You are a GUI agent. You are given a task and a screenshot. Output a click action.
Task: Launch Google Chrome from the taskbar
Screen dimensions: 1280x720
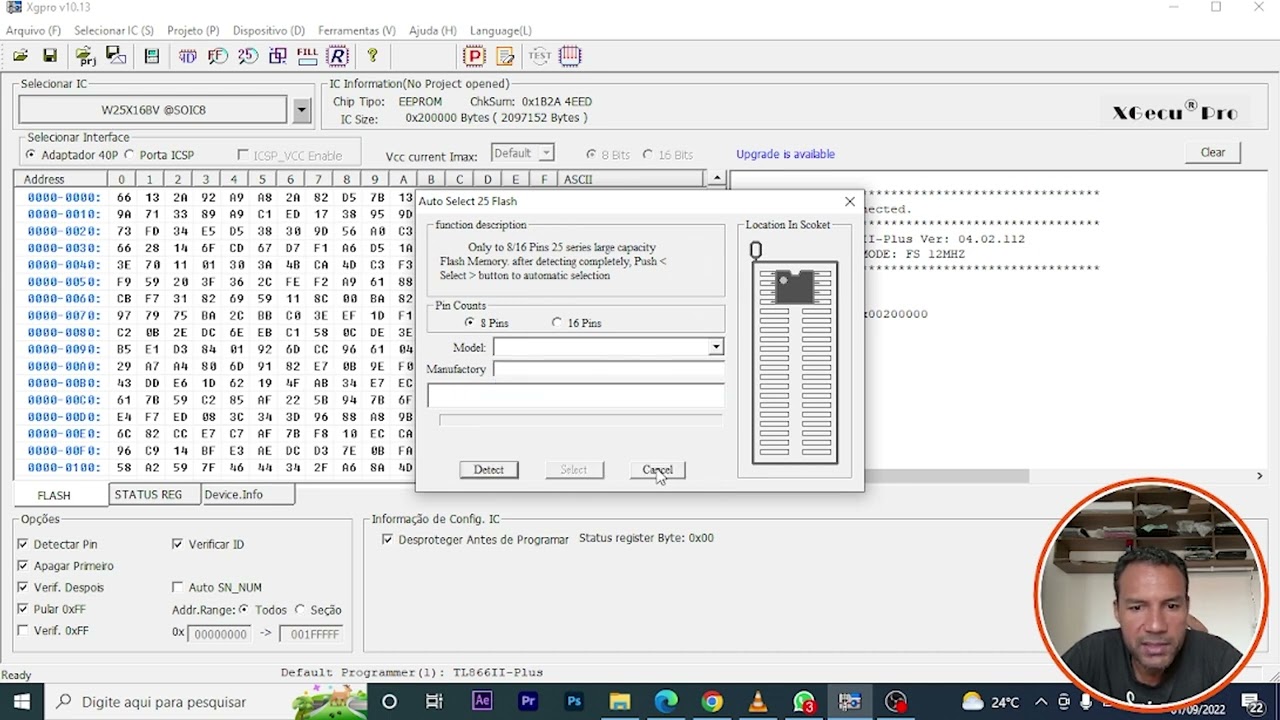712,701
